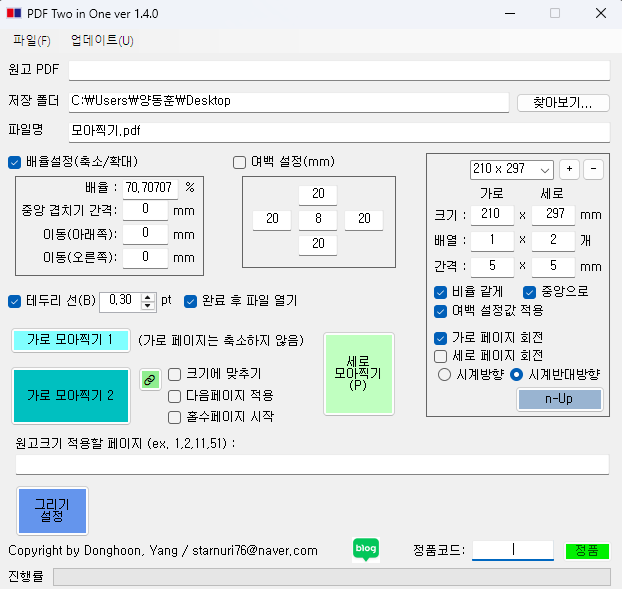Click the 이동(아래쪽) value field

coord(145,234)
